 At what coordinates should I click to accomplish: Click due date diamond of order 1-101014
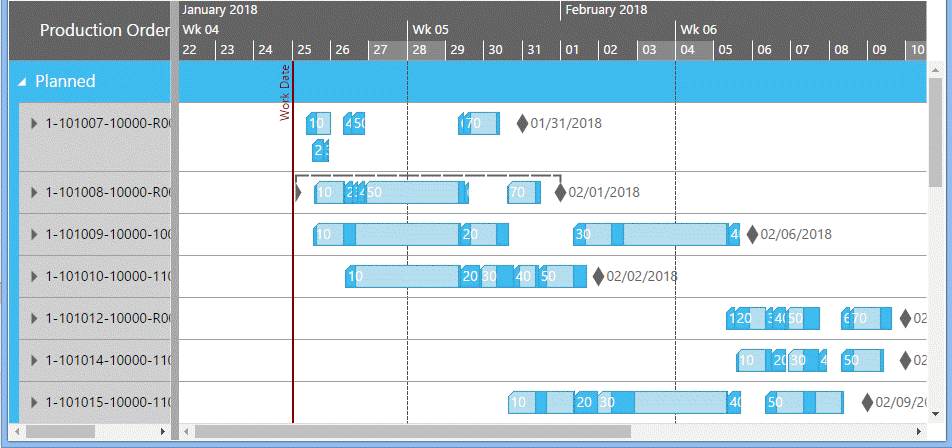point(905,361)
